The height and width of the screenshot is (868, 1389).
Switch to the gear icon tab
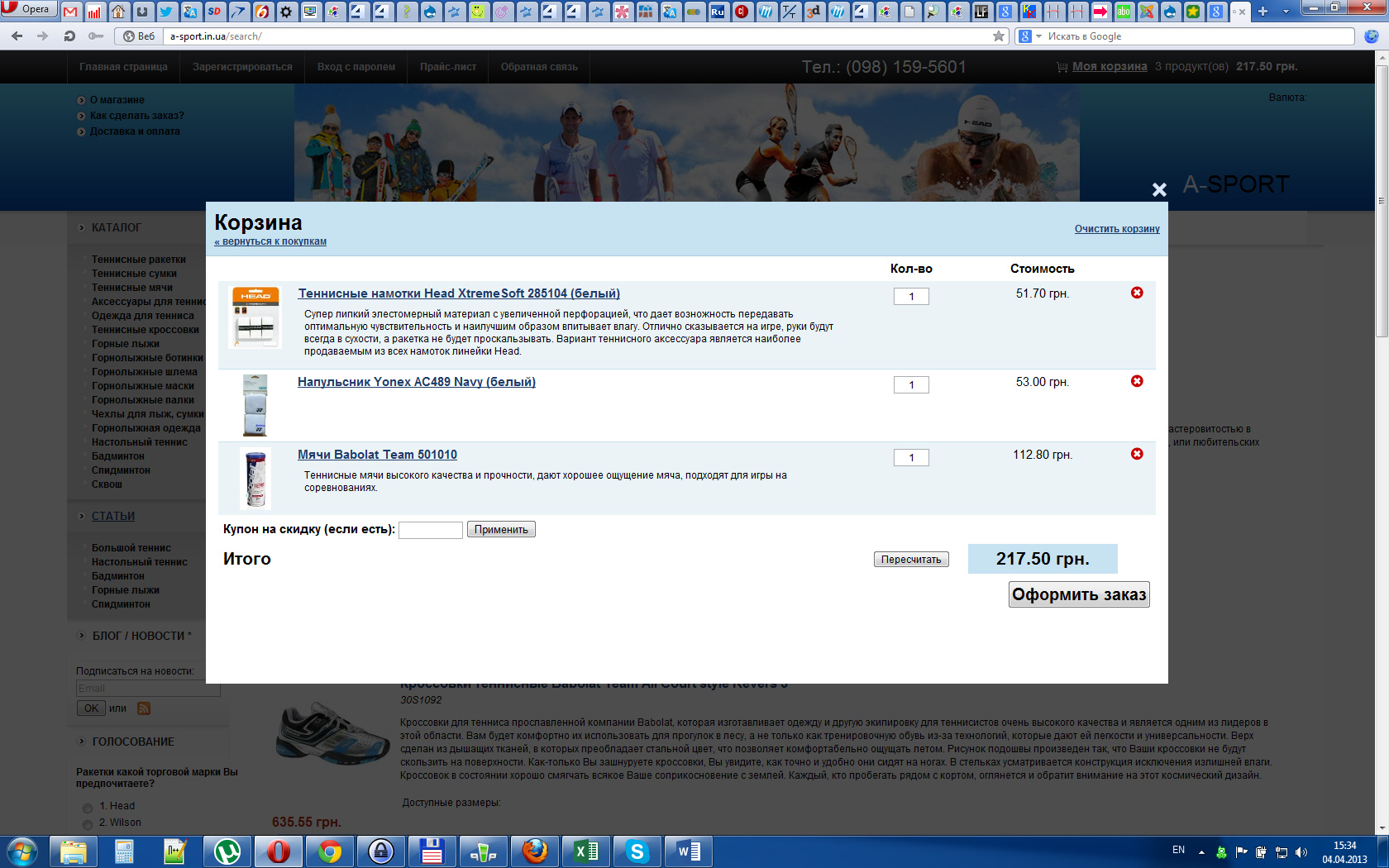click(286, 12)
